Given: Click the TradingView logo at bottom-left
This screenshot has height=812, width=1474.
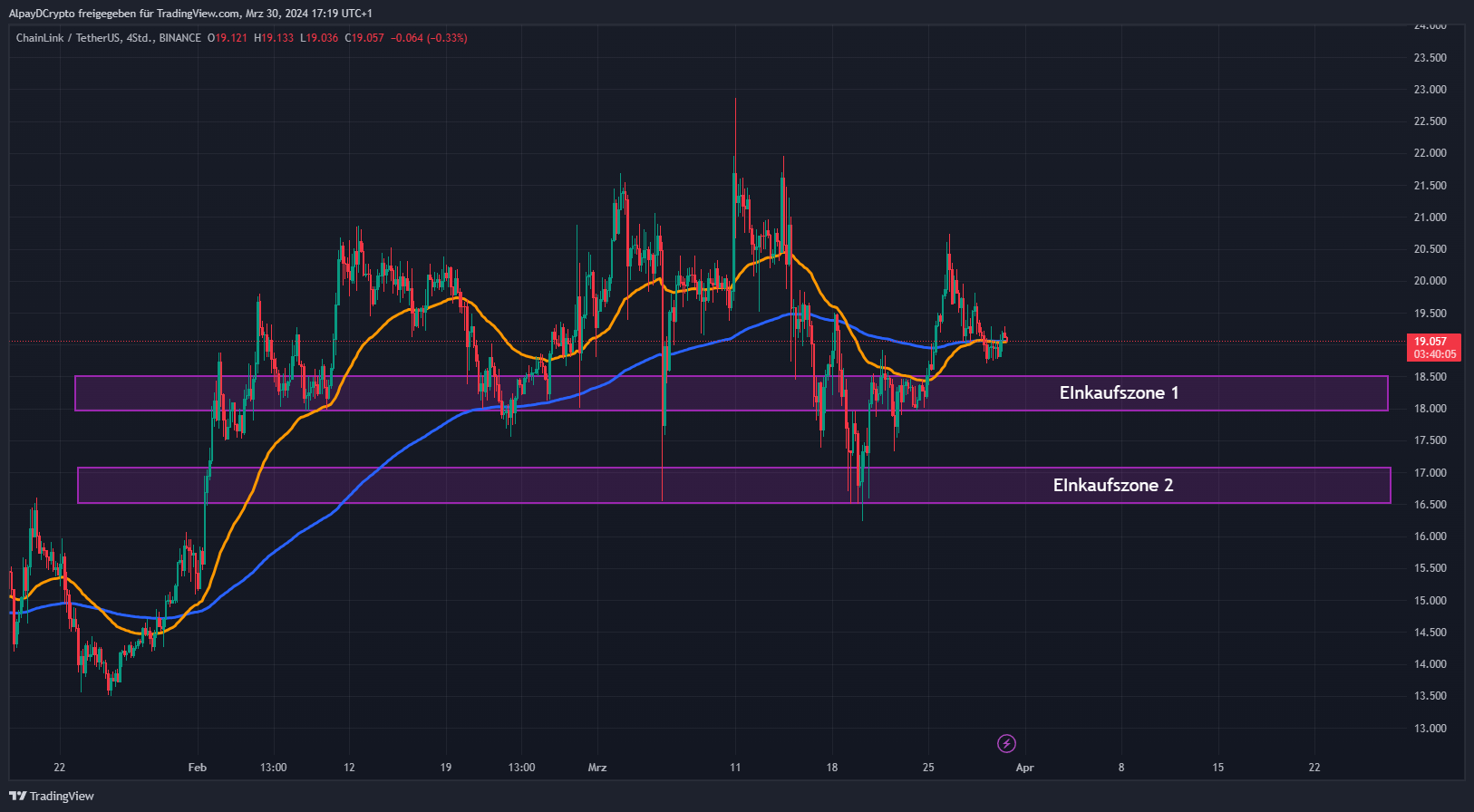Looking at the screenshot, I should tap(52, 796).
